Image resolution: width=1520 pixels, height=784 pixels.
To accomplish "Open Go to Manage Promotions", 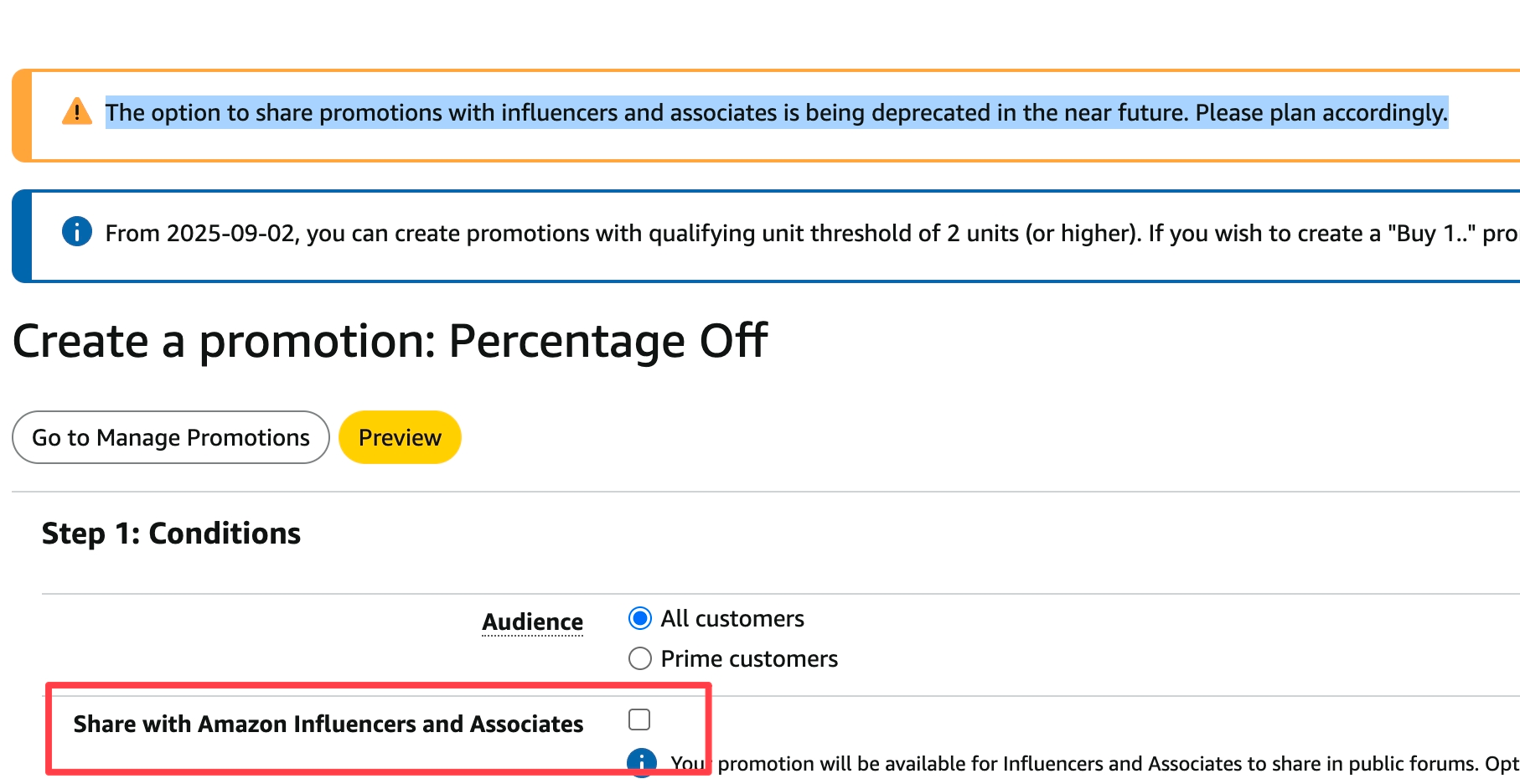I will coord(171,437).
